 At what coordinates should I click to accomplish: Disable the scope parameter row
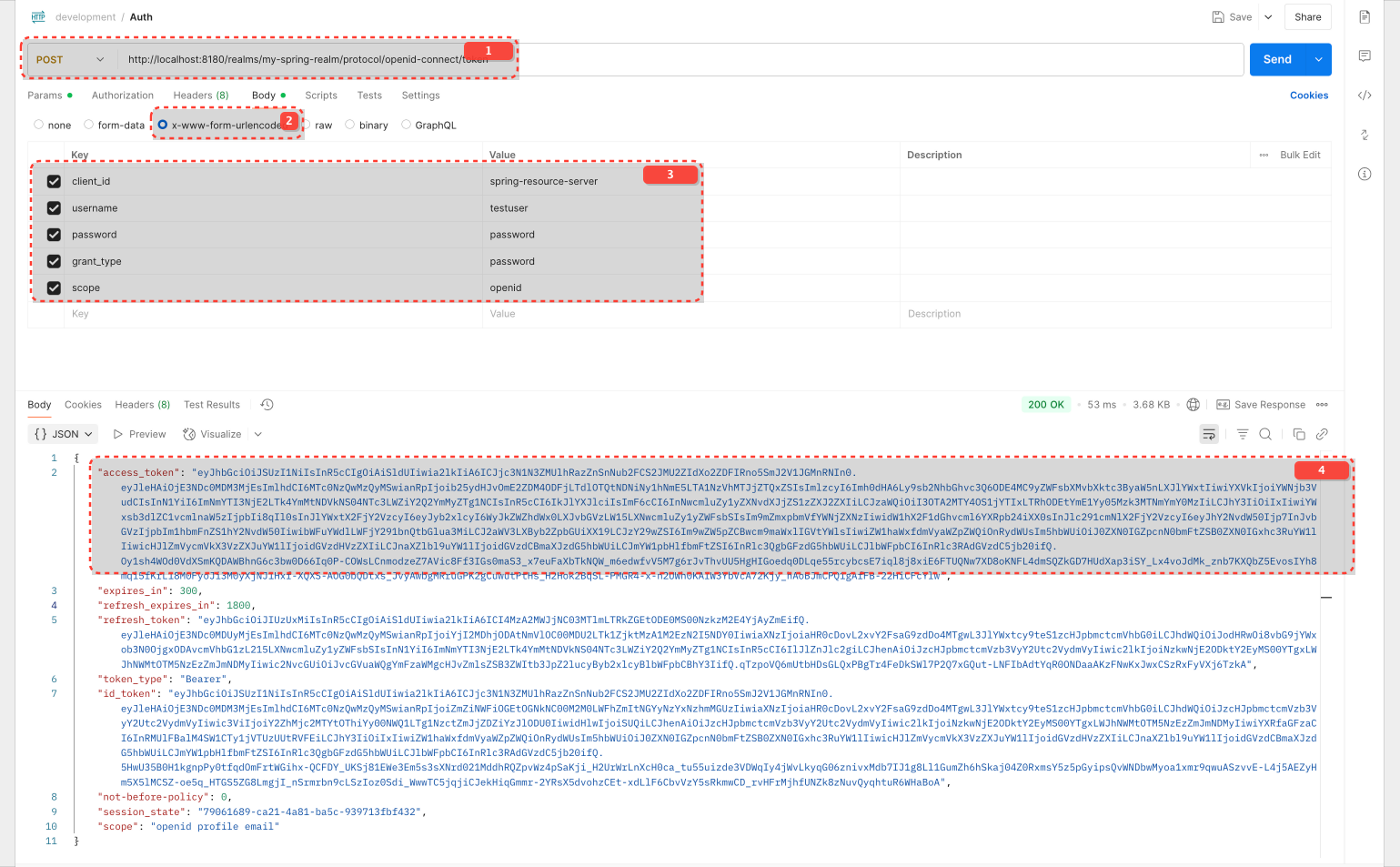[55, 287]
